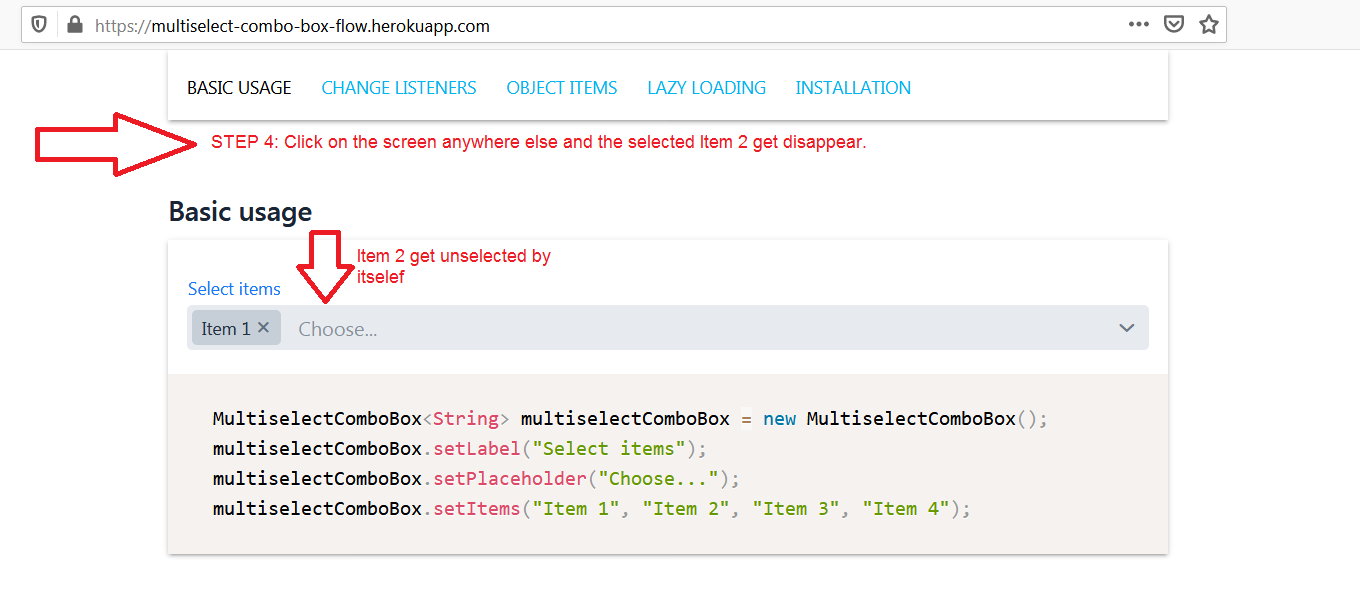Click the Item 1 selected chip label
Screen dimensions: 1360x604
225,328
